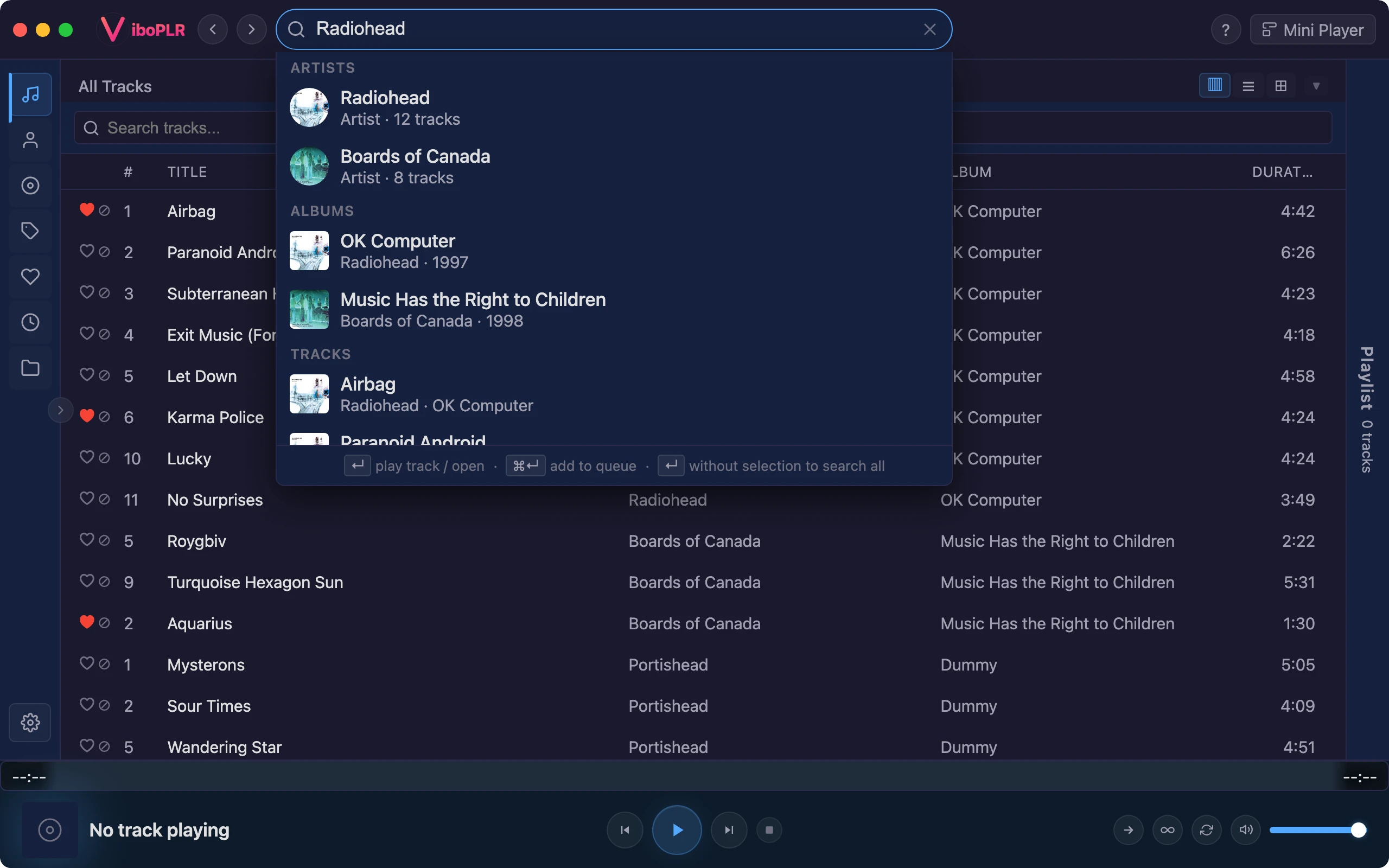This screenshot has width=1389, height=868.
Task: Select OK Computer album result
Action: [614, 251]
